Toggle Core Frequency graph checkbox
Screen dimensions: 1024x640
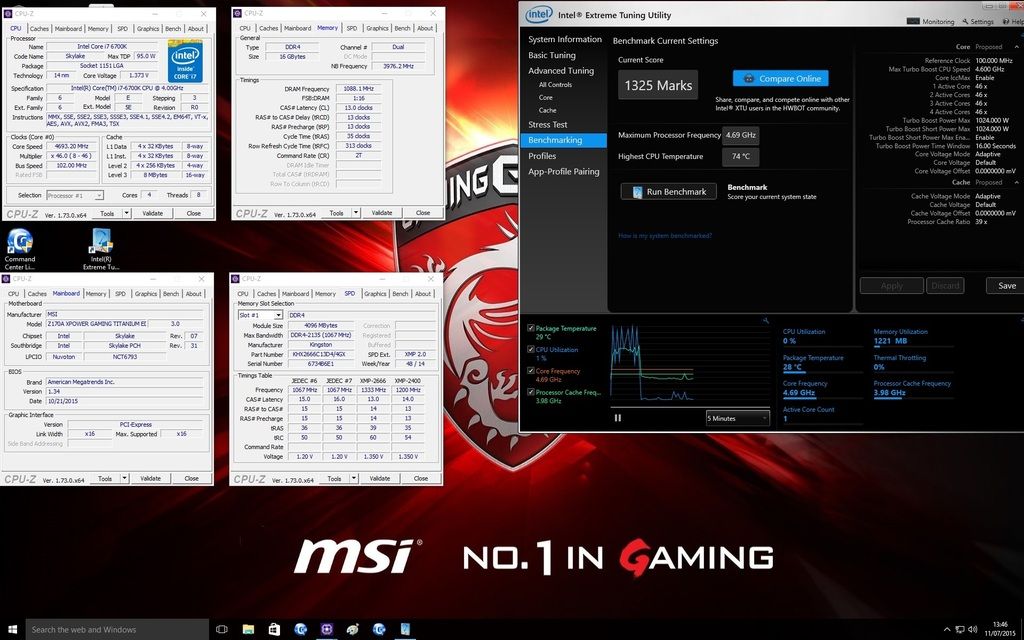(531, 371)
